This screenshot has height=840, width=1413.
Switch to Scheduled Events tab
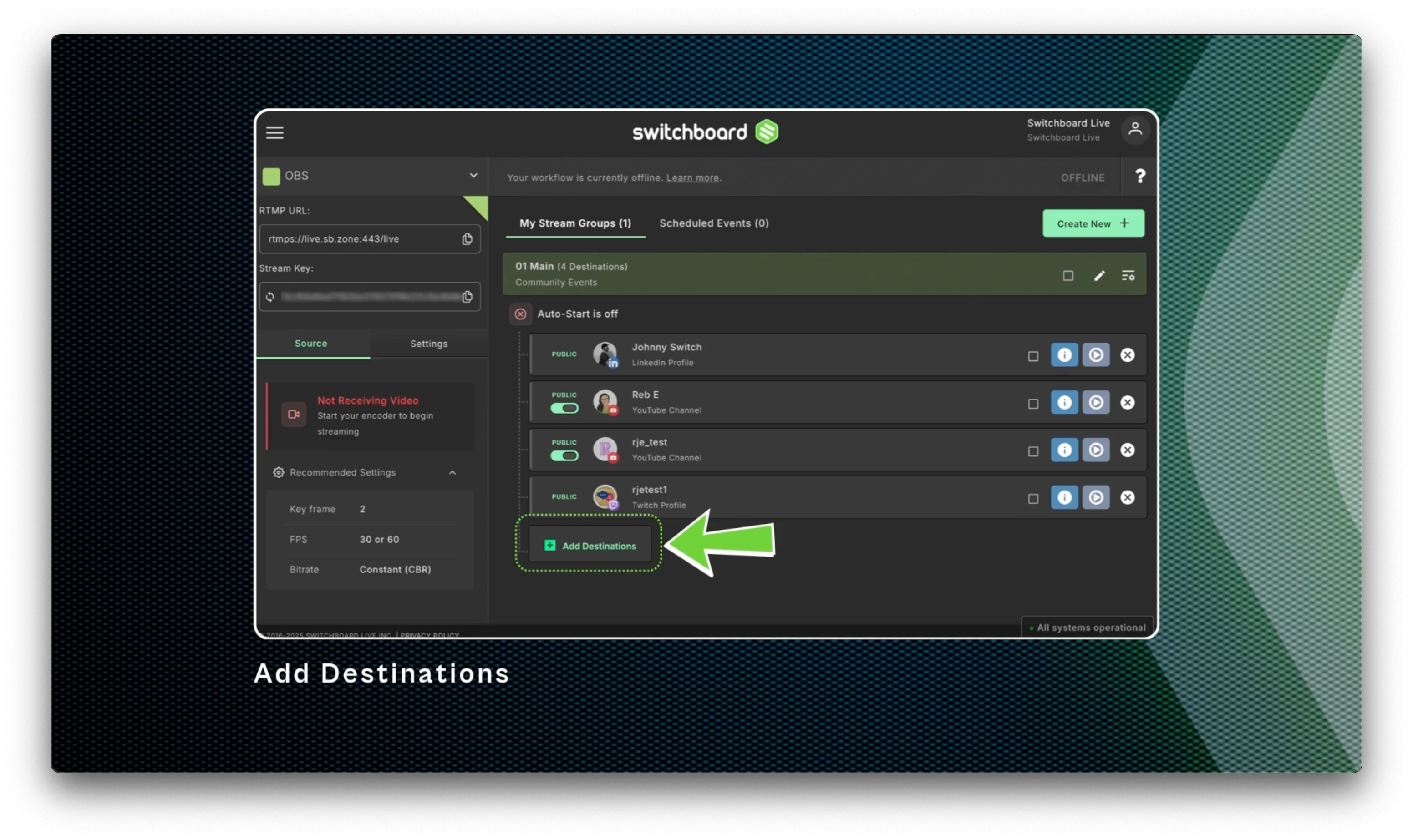(x=713, y=223)
